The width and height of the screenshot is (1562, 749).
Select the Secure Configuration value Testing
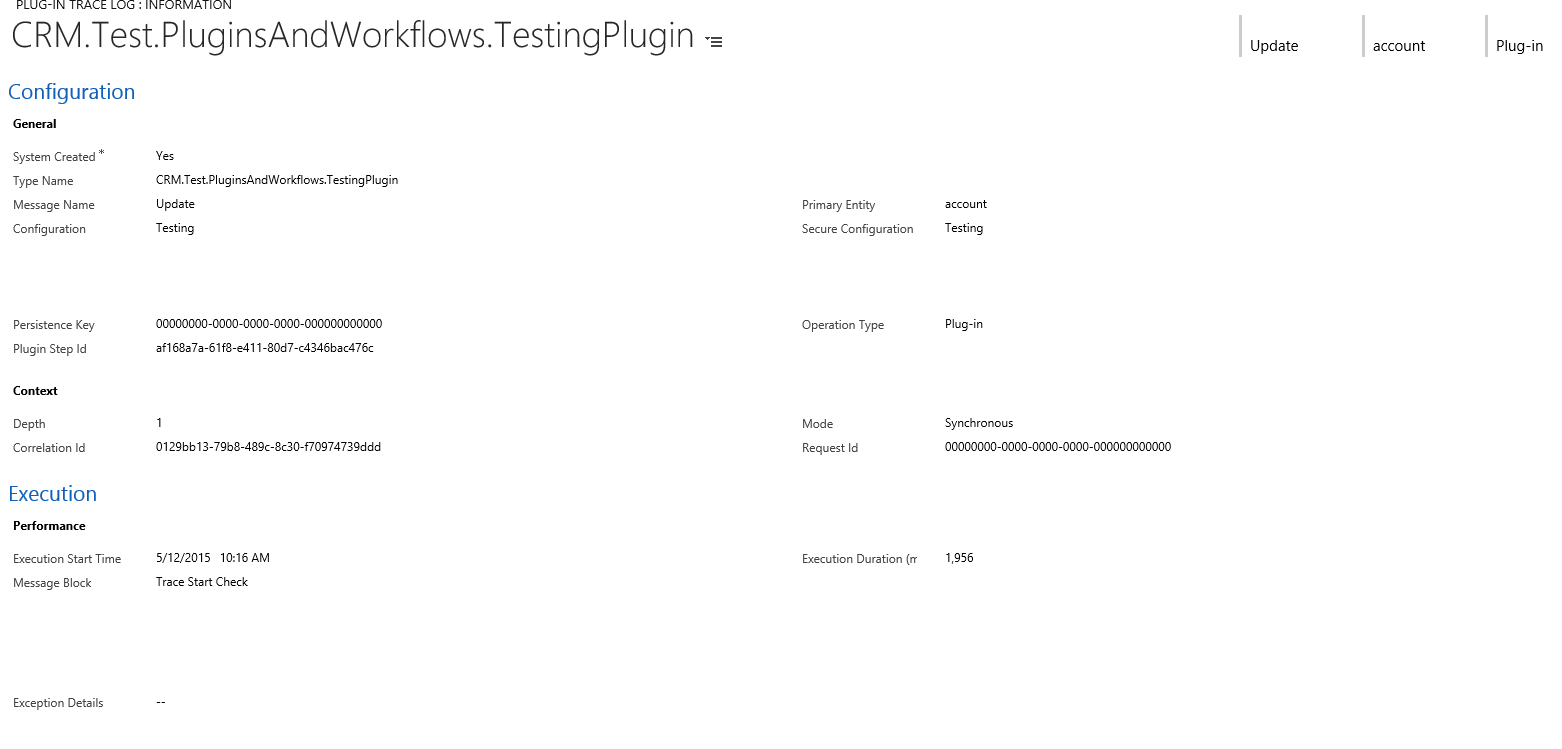pos(963,227)
